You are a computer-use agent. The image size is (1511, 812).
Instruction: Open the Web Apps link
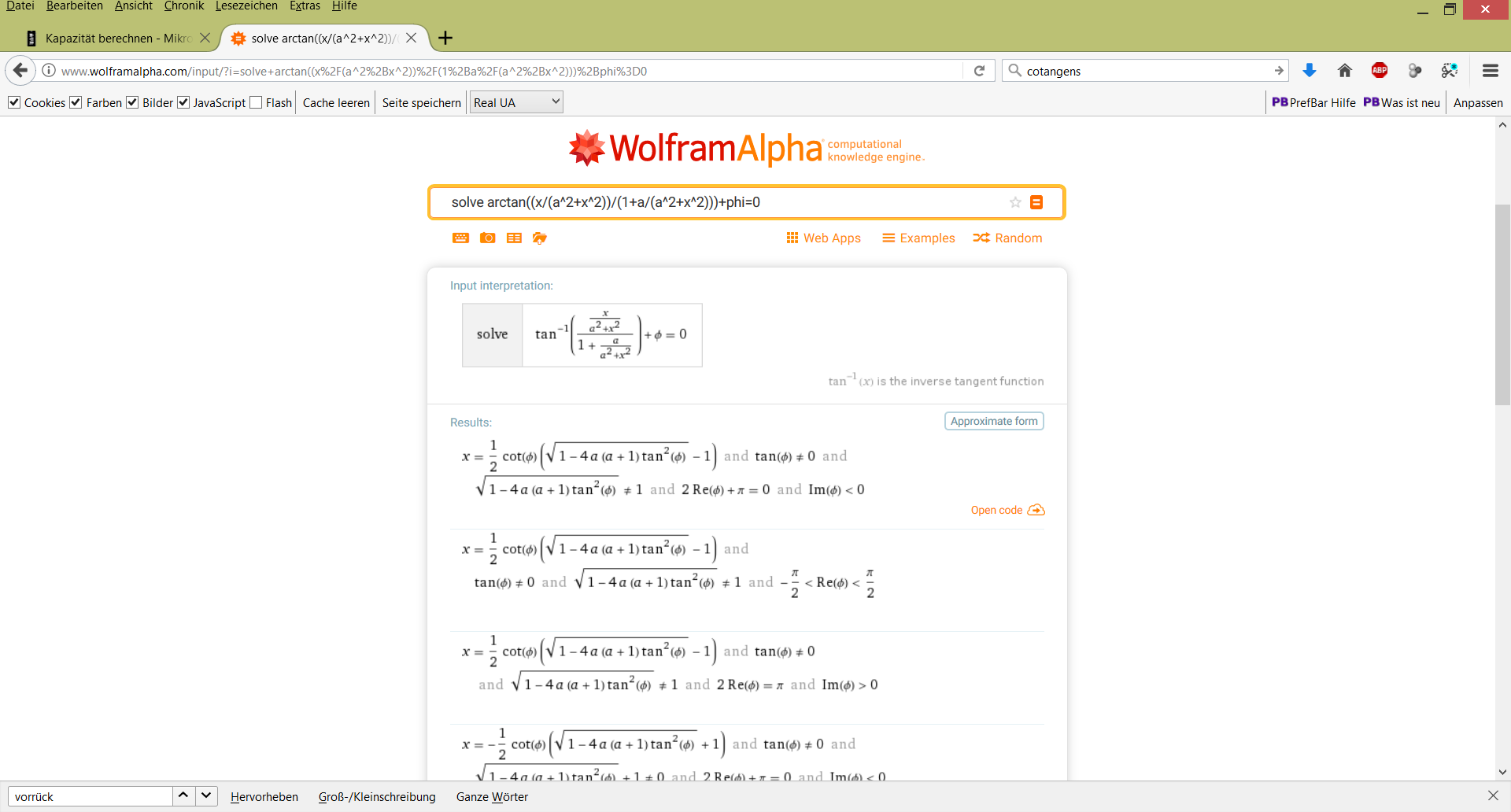pyautogui.click(x=824, y=238)
